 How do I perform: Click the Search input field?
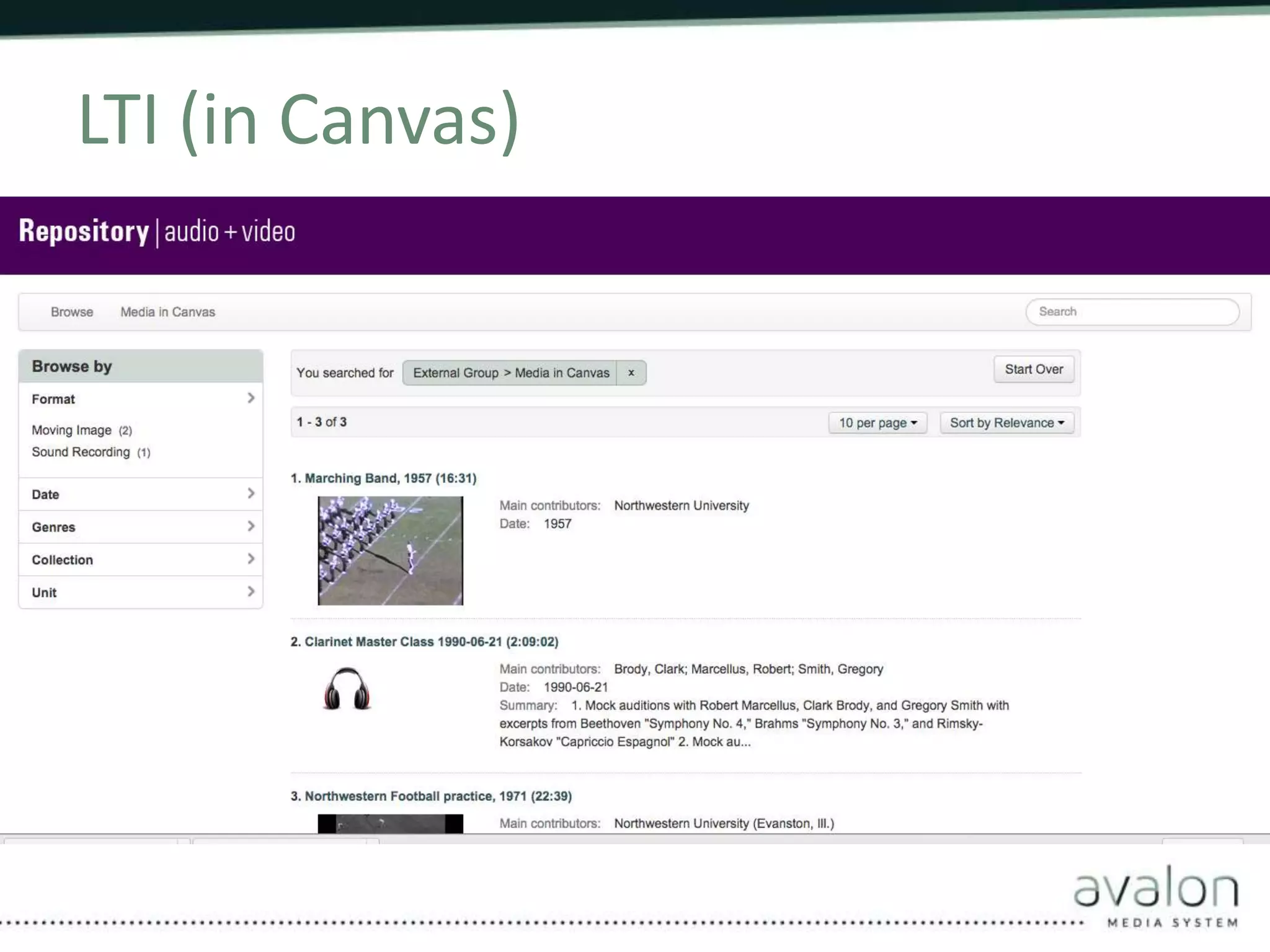1132,311
